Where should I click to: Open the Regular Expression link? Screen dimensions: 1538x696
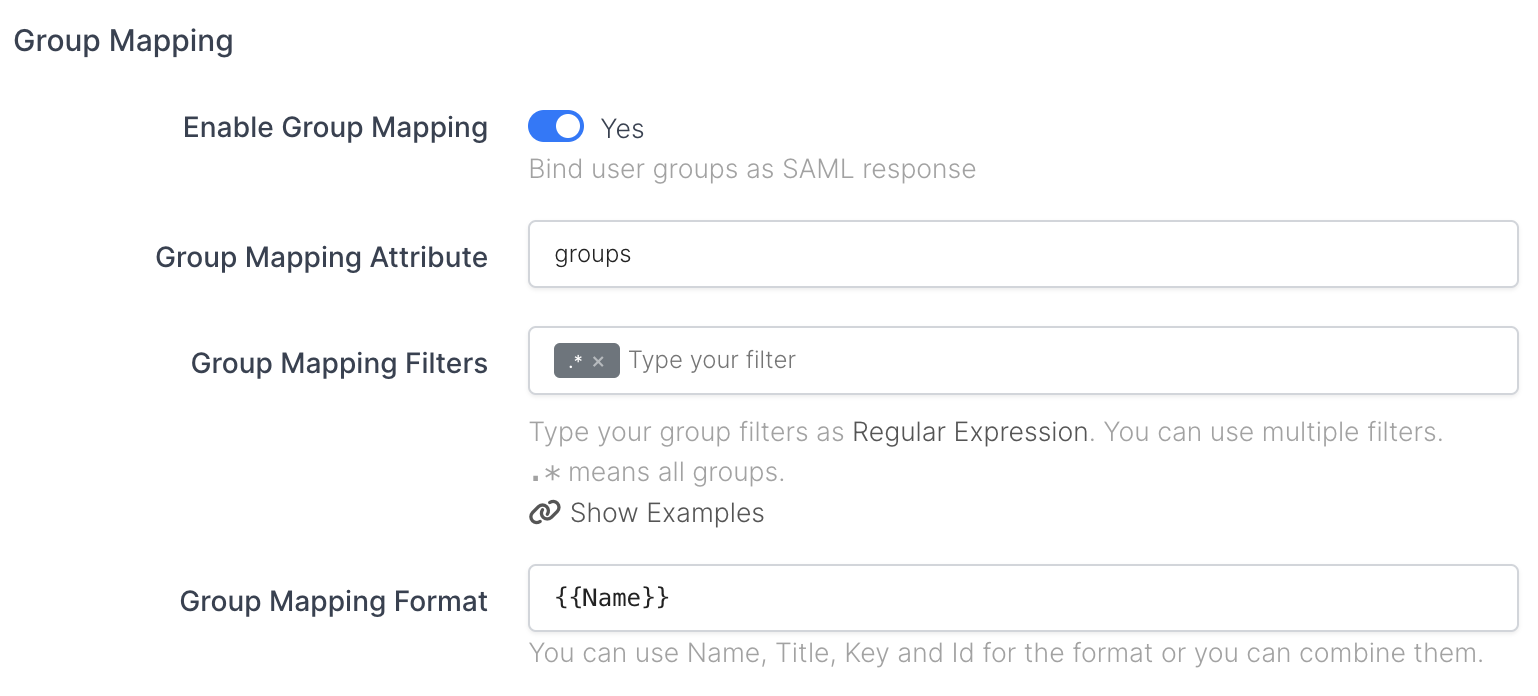[969, 433]
